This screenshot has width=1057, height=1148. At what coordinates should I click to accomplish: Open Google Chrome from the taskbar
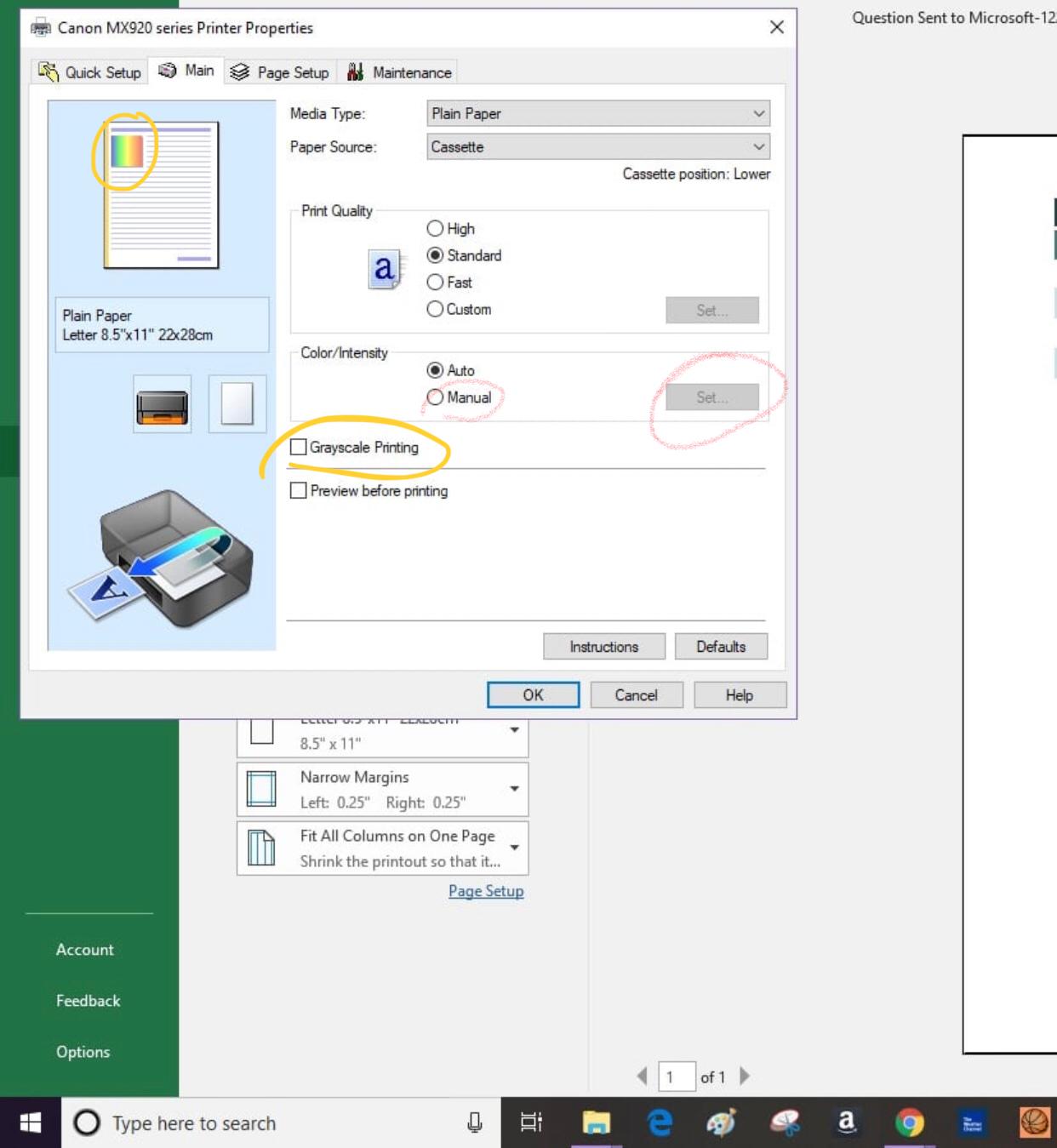(910, 1123)
